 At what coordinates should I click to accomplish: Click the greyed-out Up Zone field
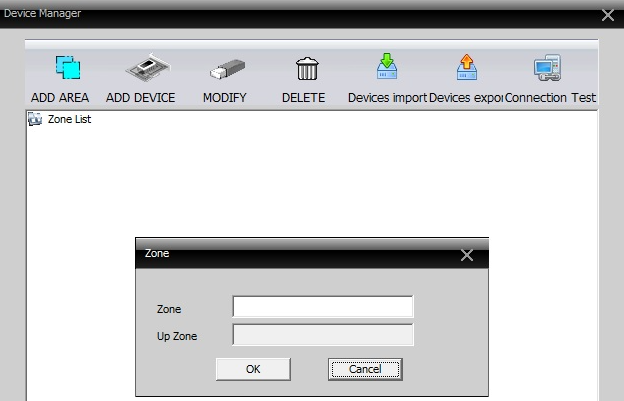click(322, 335)
